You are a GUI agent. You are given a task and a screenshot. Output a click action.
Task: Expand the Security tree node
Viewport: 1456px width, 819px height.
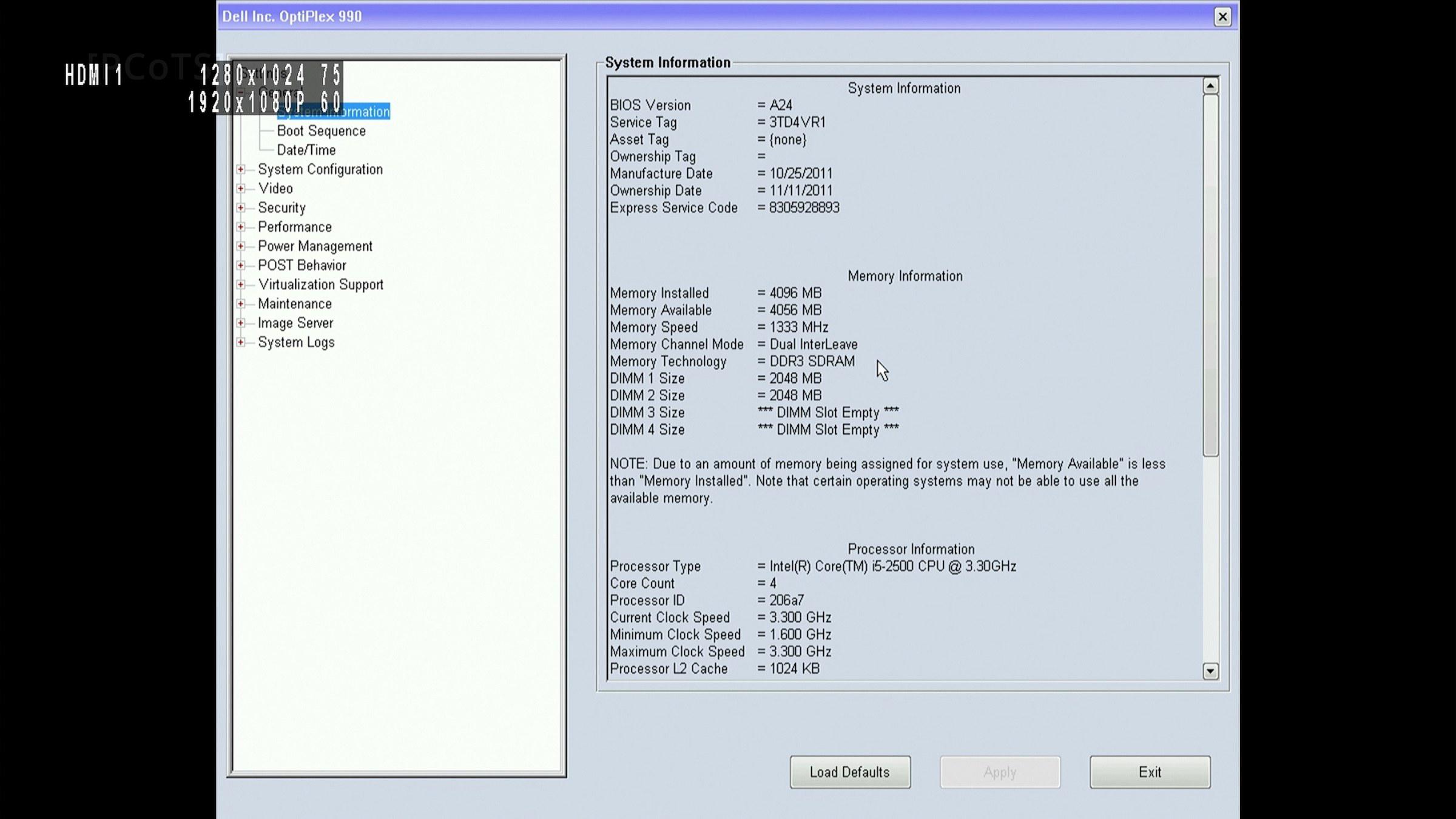pos(241,207)
